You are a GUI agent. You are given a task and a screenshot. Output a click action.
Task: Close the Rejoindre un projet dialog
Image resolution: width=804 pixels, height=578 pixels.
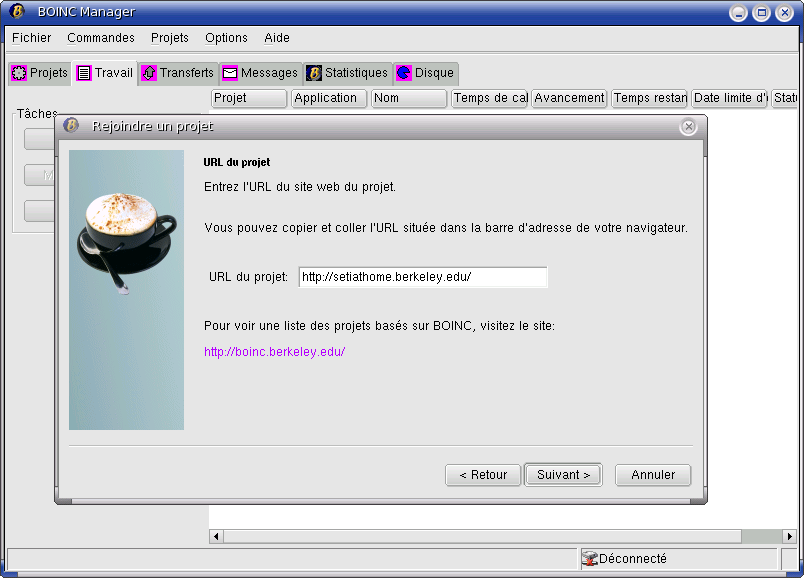[x=688, y=127]
